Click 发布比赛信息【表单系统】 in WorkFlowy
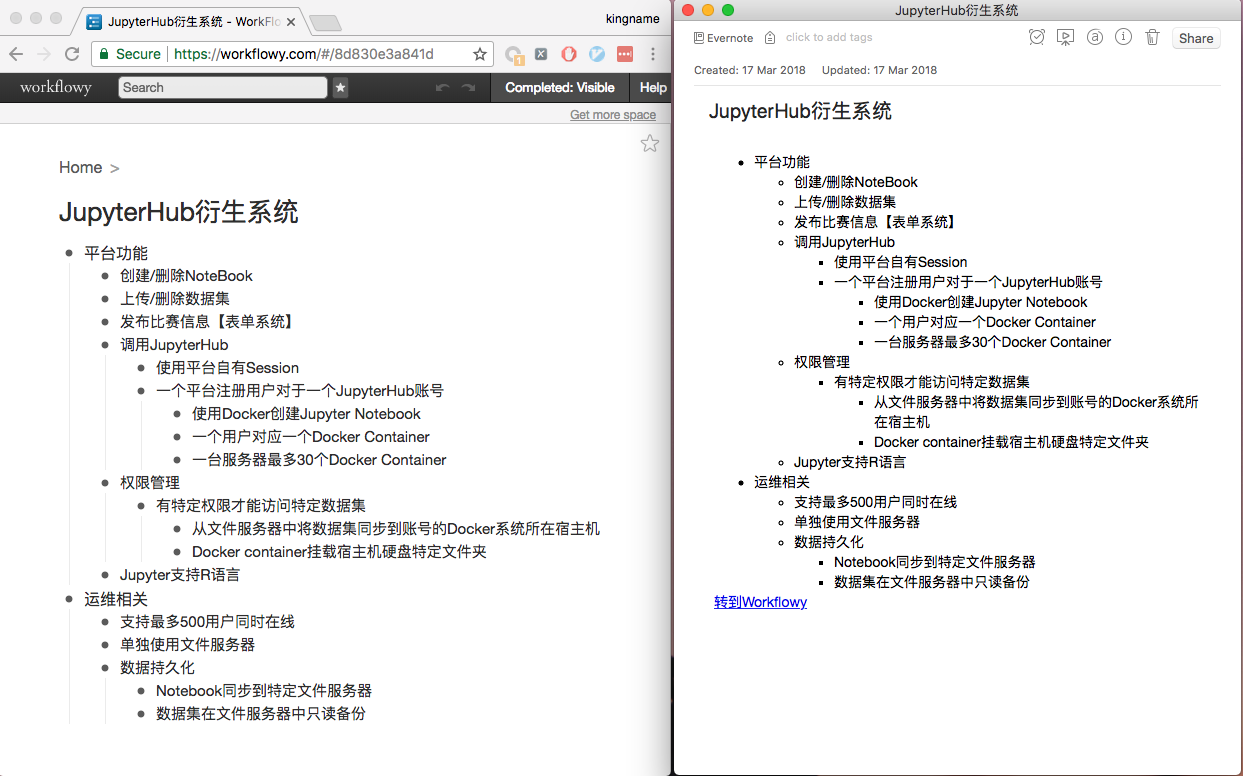 click(x=207, y=322)
